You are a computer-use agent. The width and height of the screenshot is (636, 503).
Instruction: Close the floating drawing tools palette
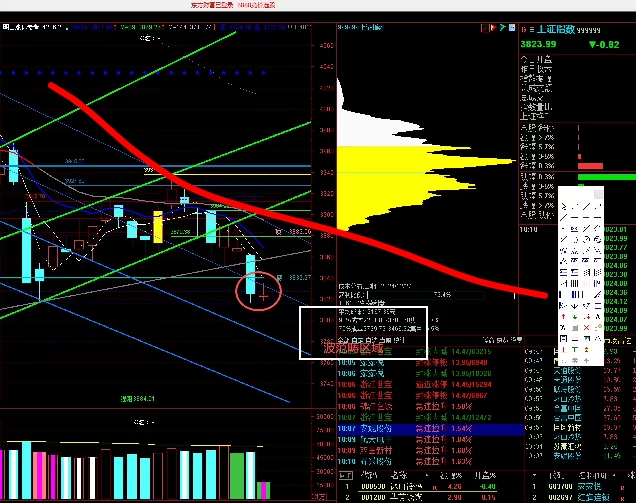(x=598, y=195)
